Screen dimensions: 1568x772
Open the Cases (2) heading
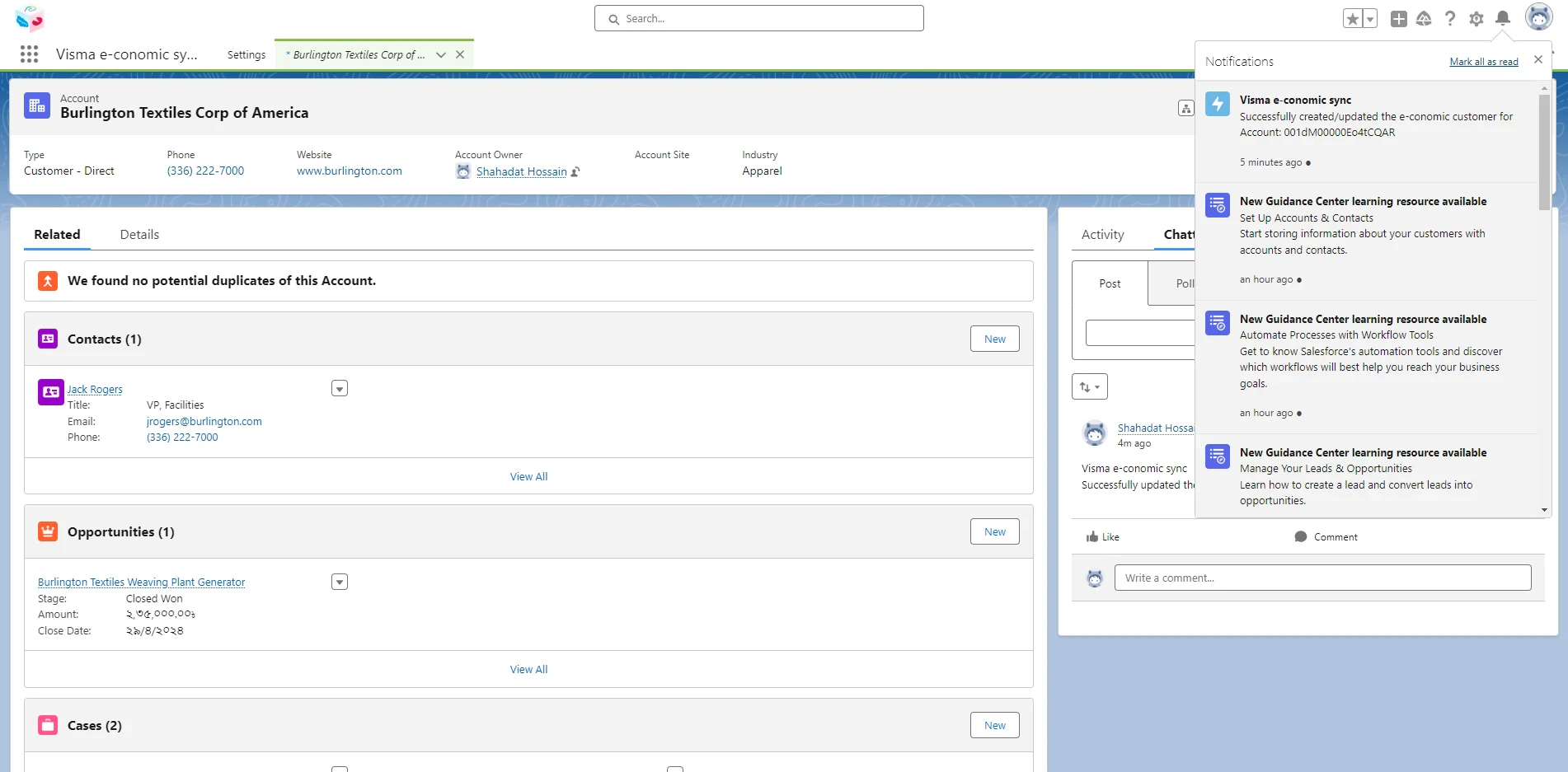95,725
